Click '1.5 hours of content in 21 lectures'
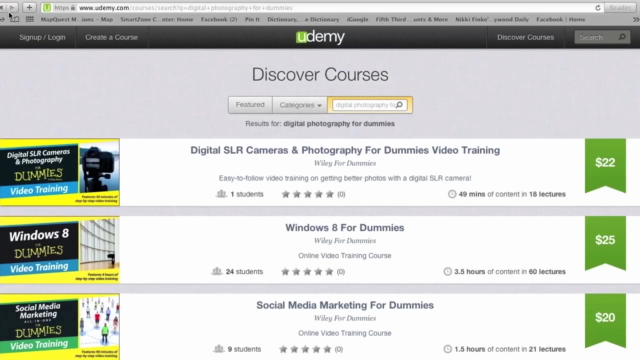 coord(510,349)
